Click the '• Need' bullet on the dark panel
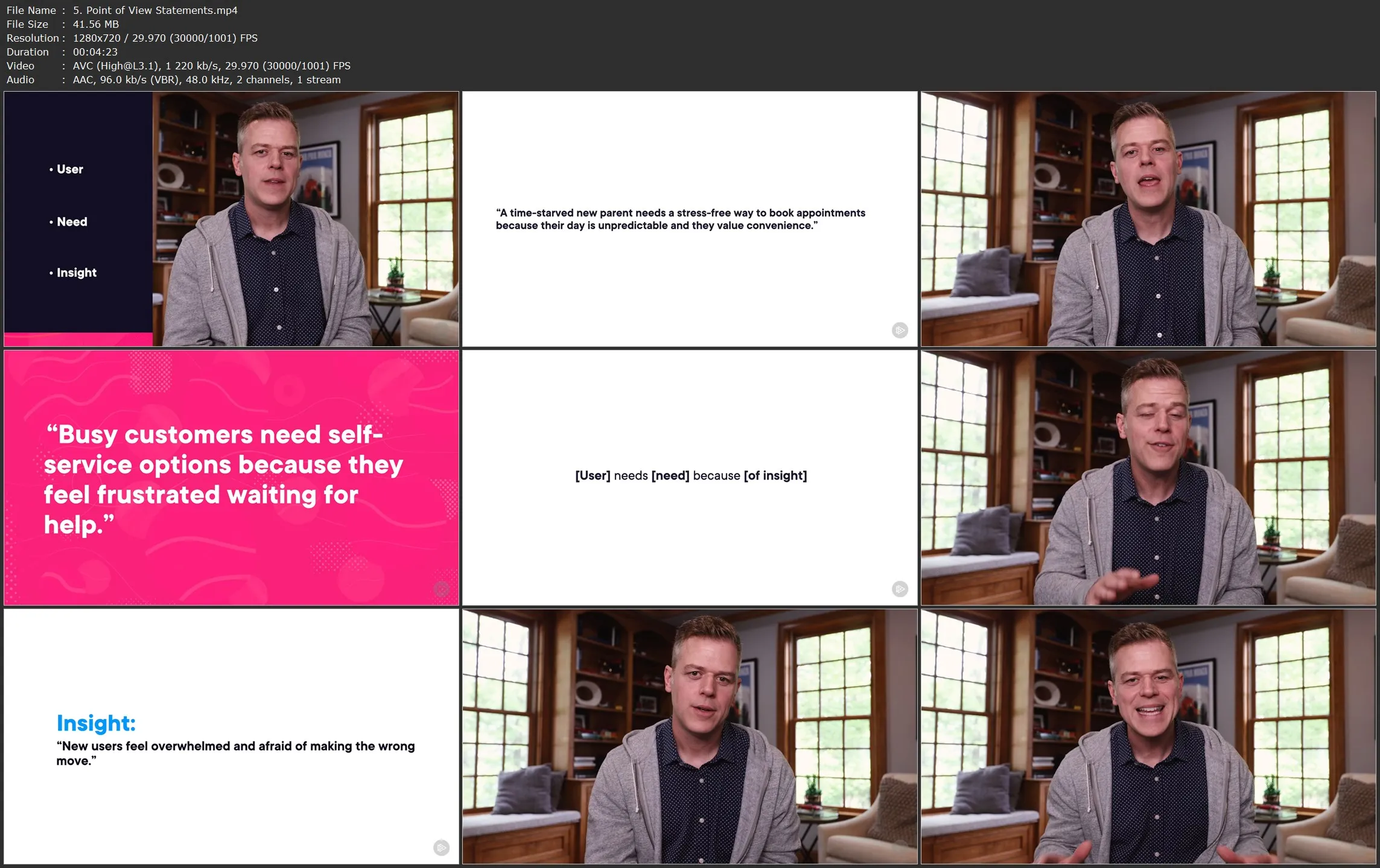The width and height of the screenshot is (1380, 868). point(68,222)
